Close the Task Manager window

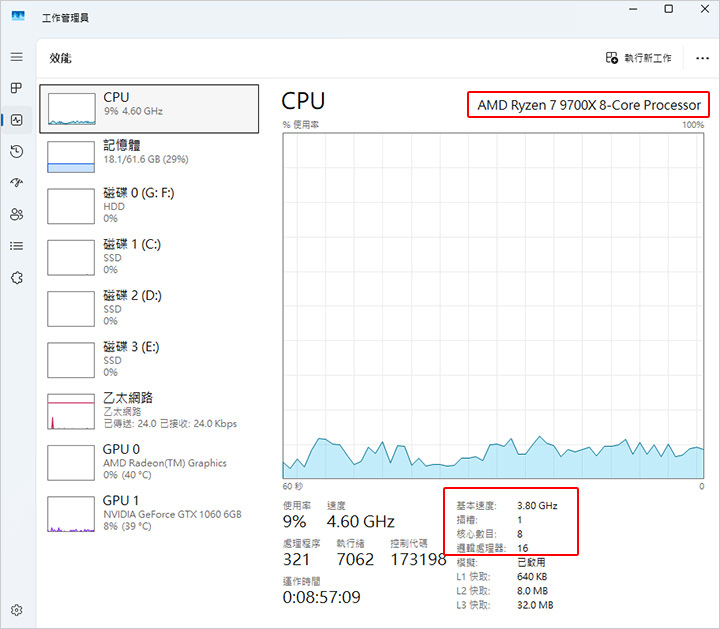point(705,9)
